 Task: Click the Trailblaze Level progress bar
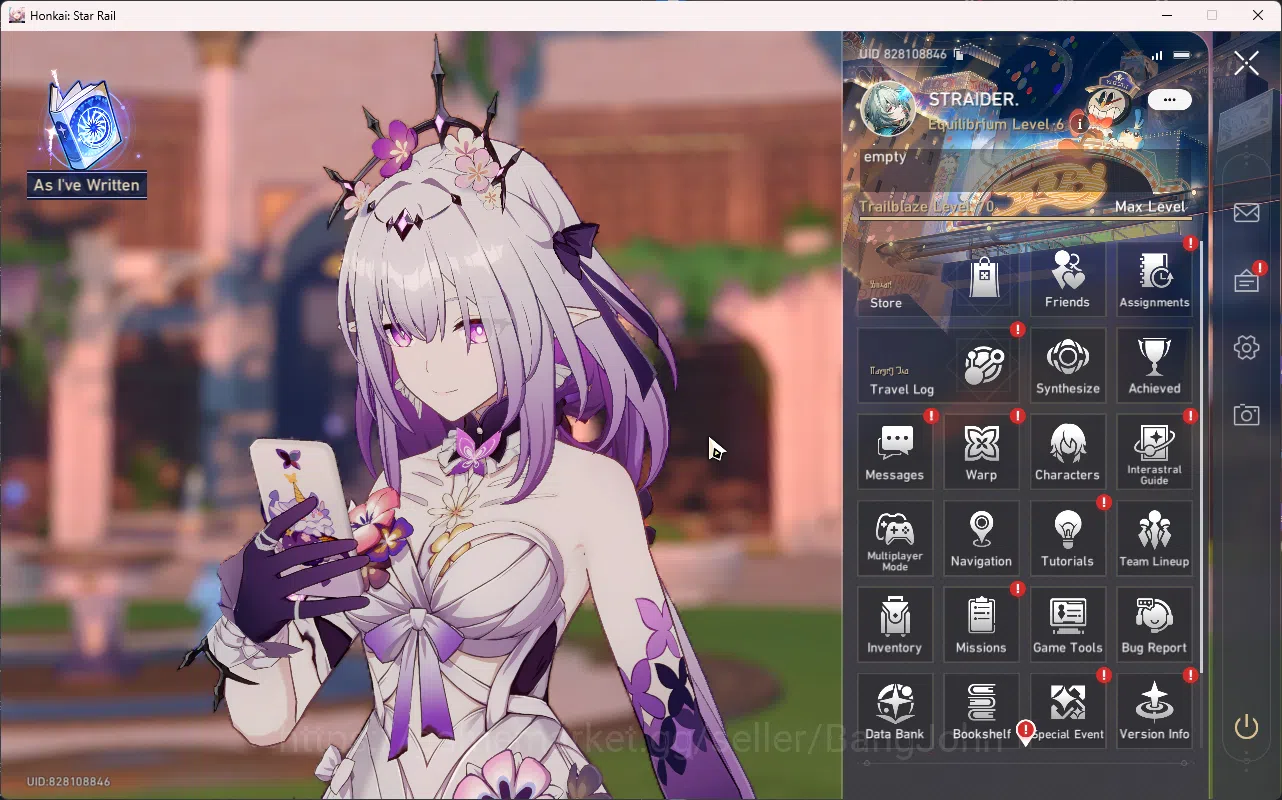(1024, 217)
